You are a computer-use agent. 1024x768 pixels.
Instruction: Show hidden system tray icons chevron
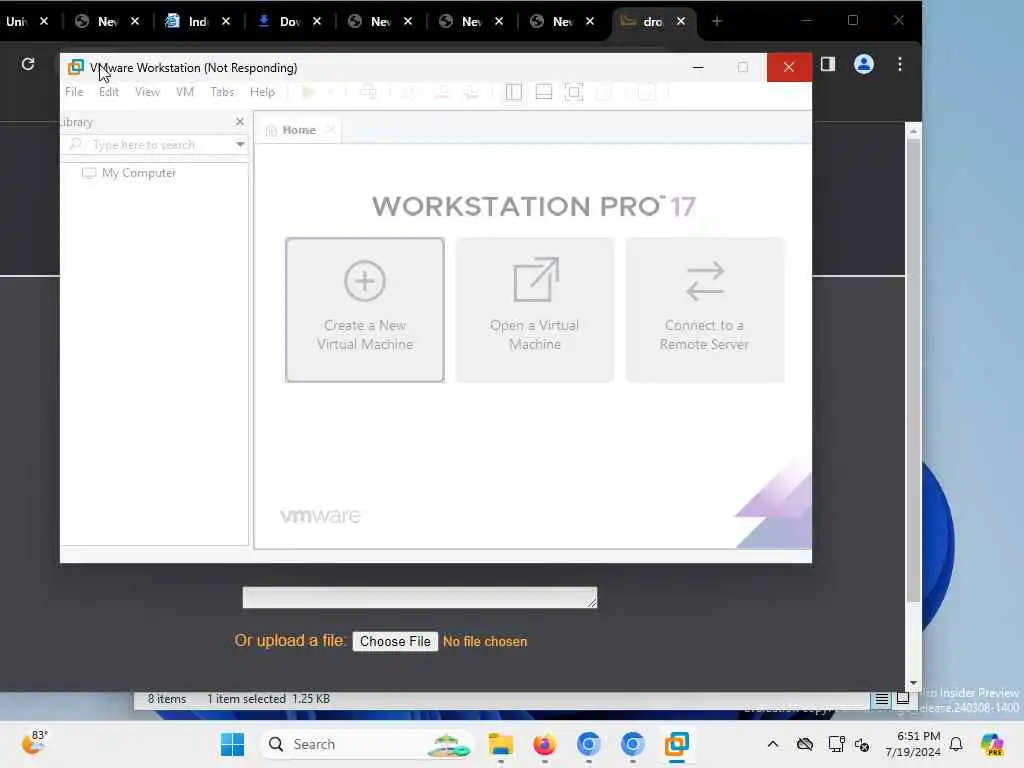point(773,744)
